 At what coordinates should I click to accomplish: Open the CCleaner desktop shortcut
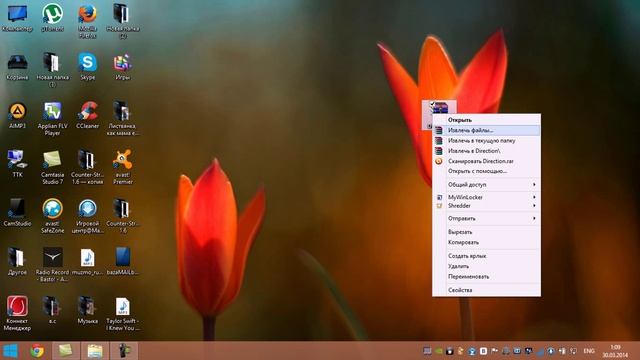click(x=87, y=115)
